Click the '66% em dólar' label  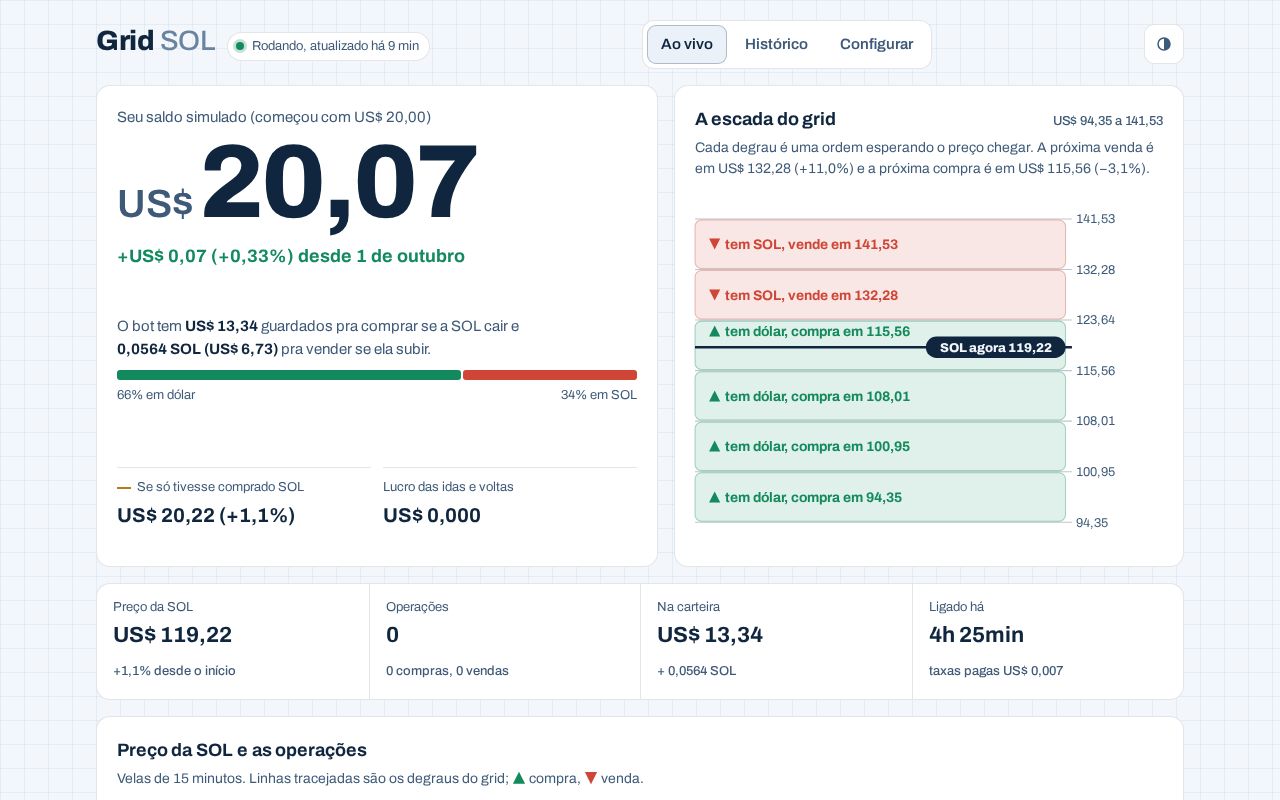point(156,395)
